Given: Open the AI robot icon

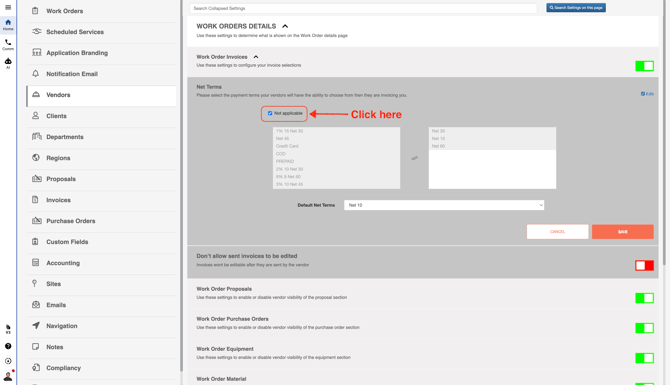Looking at the screenshot, I should 8,63.
